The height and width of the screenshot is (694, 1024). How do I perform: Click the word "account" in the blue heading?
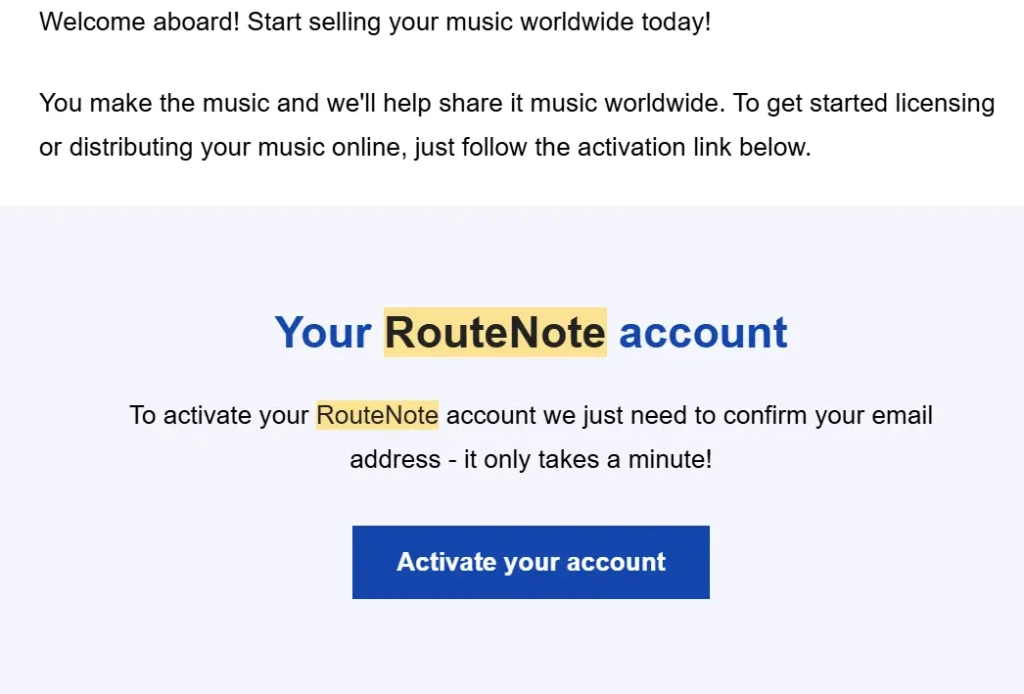click(703, 332)
